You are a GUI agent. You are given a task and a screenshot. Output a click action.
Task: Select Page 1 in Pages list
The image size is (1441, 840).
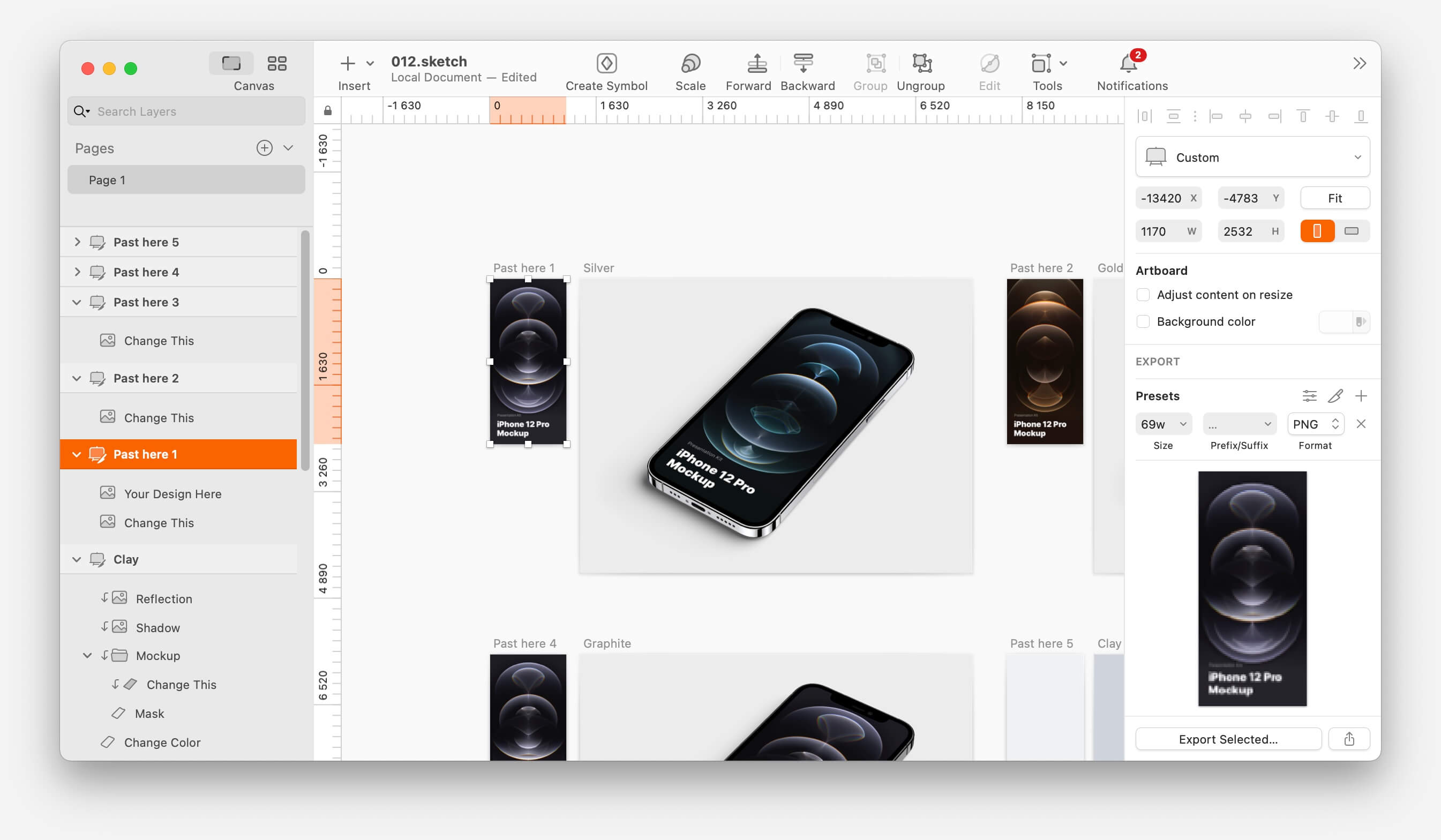[186, 179]
